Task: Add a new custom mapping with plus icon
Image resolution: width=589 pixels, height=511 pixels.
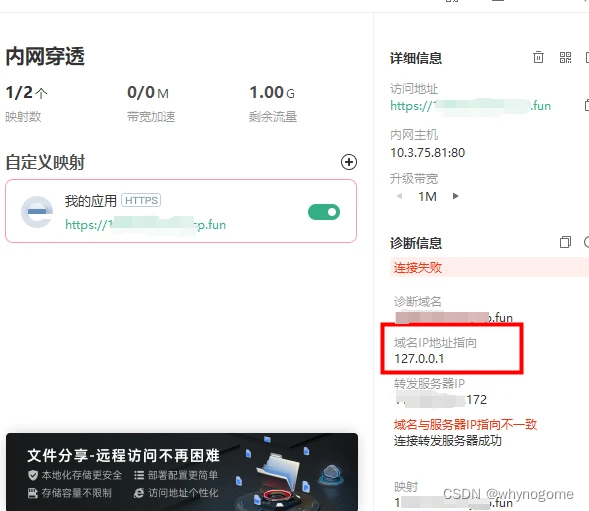Action: point(349,162)
